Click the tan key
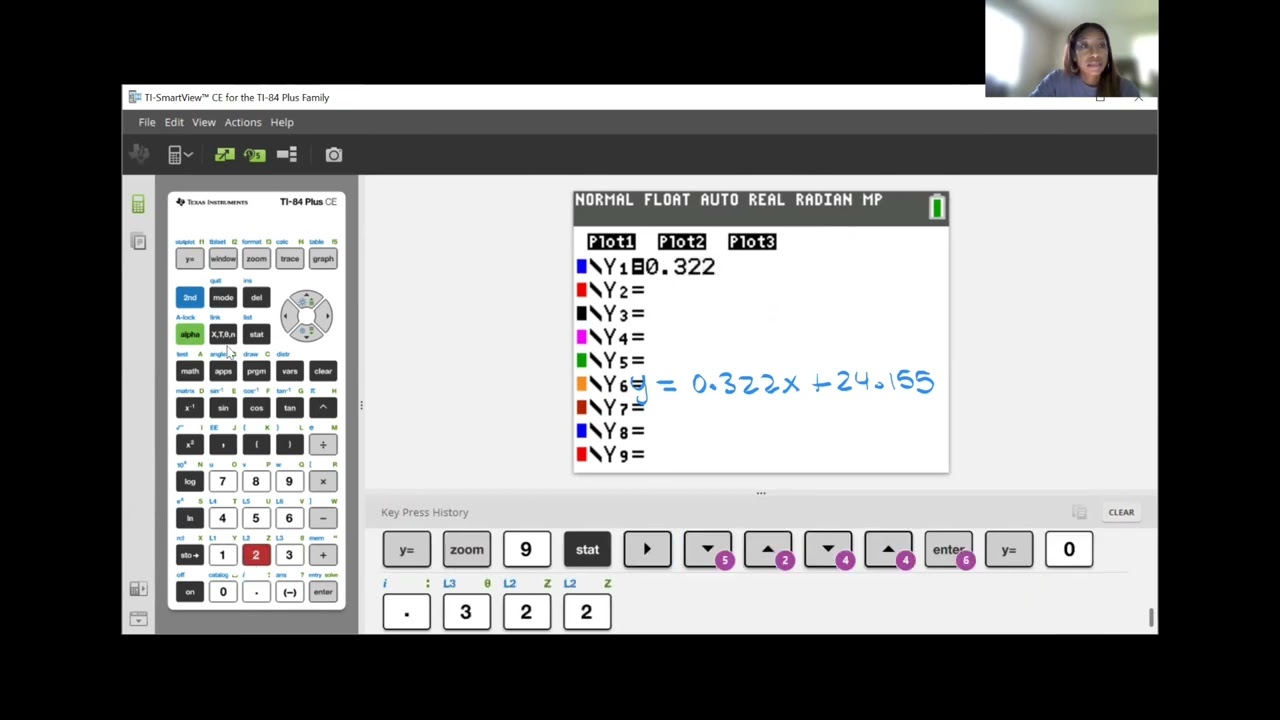1280x720 pixels. point(290,408)
